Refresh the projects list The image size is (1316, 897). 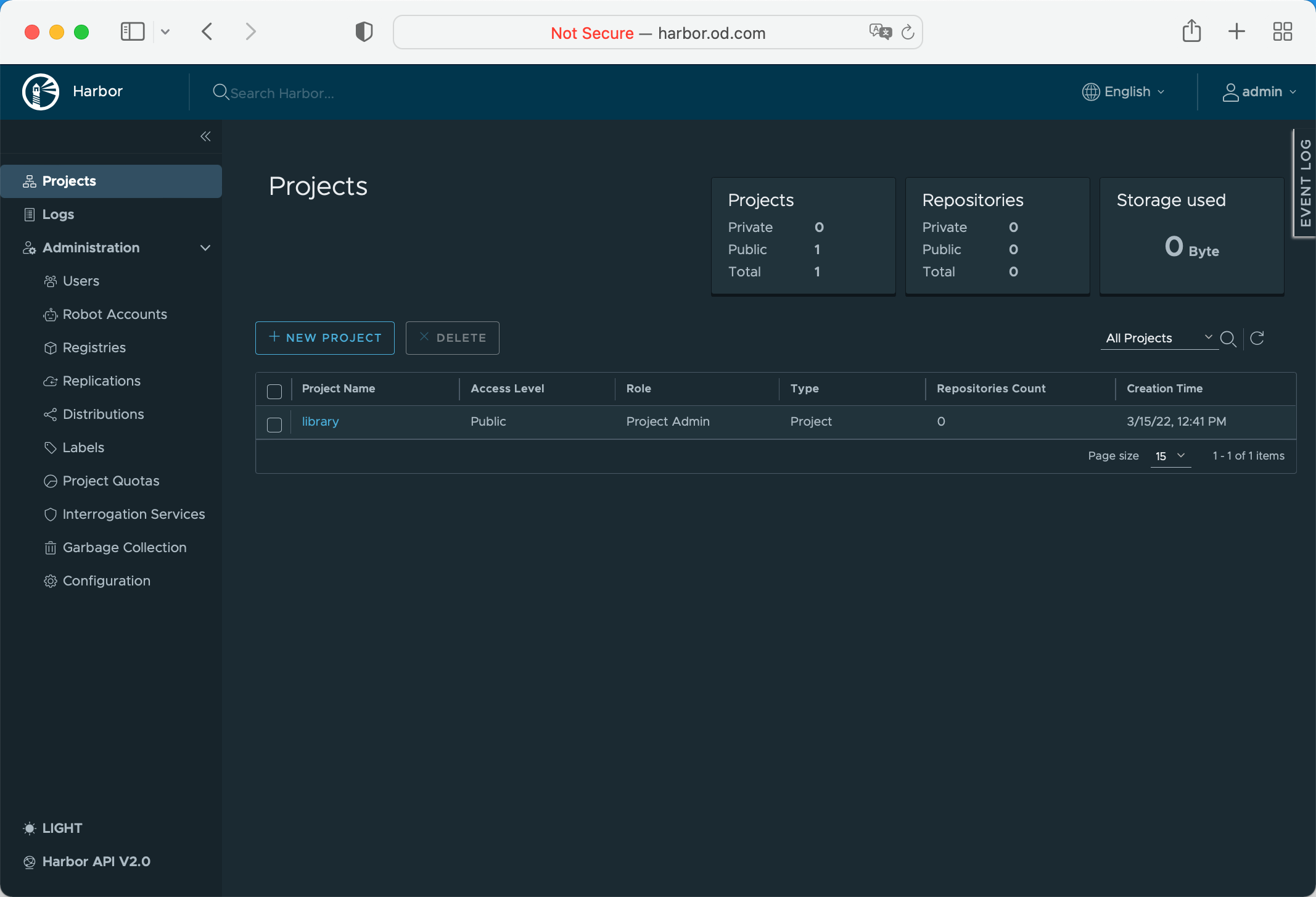[1257, 338]
